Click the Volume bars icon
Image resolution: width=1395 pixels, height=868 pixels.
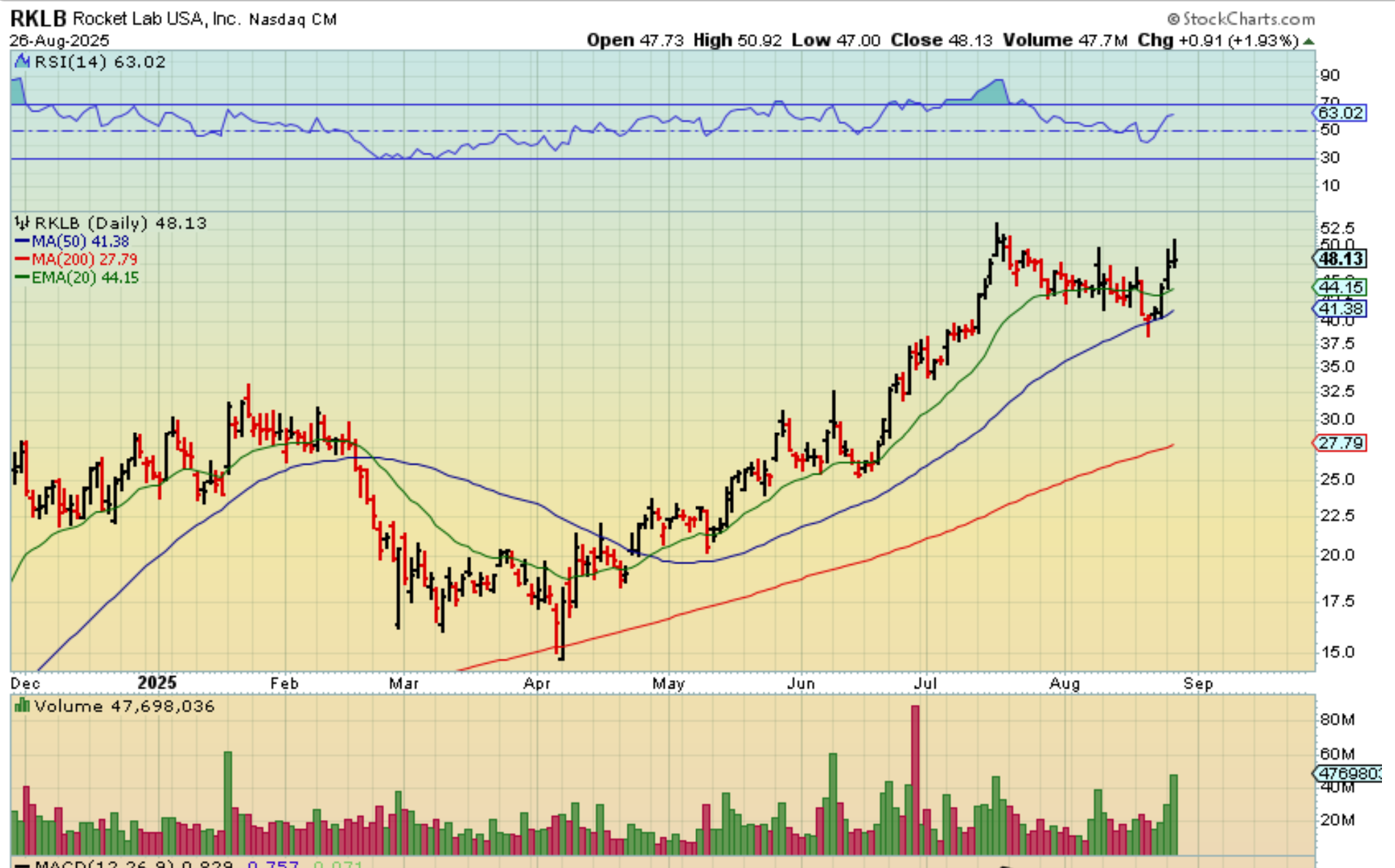22,706
